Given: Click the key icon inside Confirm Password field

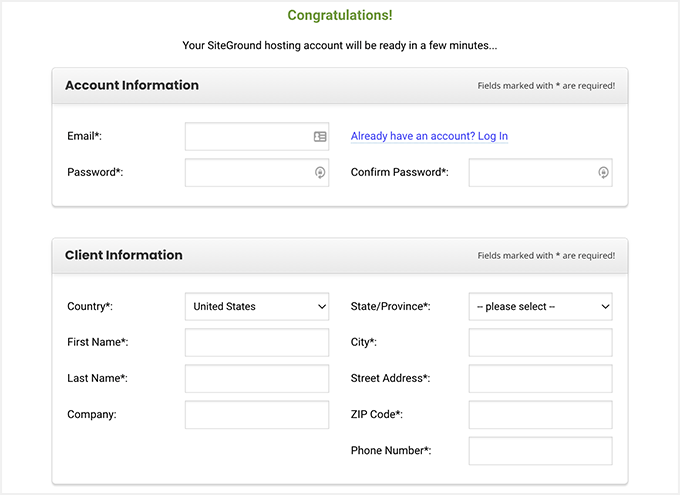Looking at the screenshot, I should point(603,173).
